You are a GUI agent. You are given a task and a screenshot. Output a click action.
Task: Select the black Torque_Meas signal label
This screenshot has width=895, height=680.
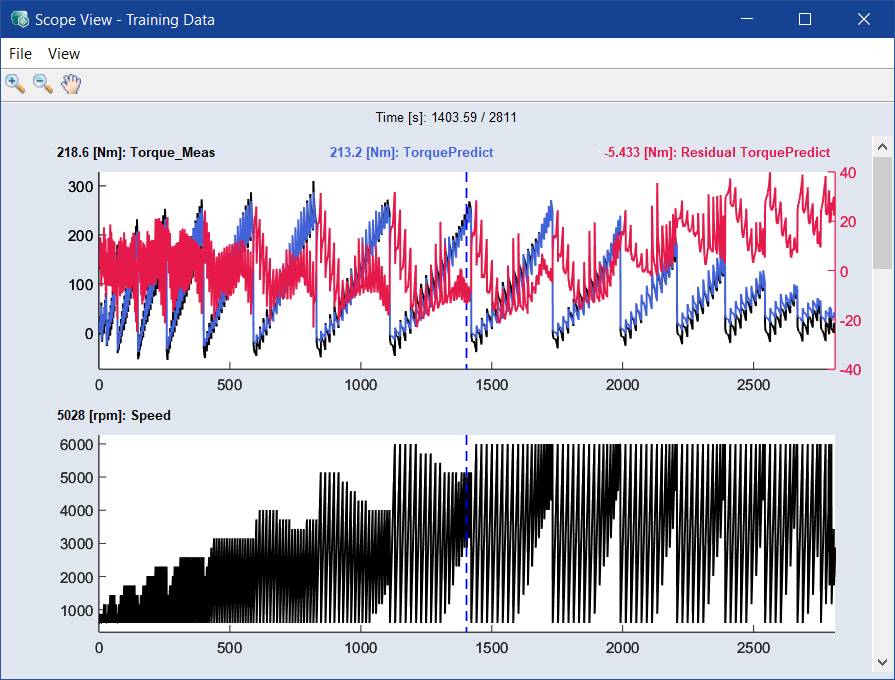(136, 153)
